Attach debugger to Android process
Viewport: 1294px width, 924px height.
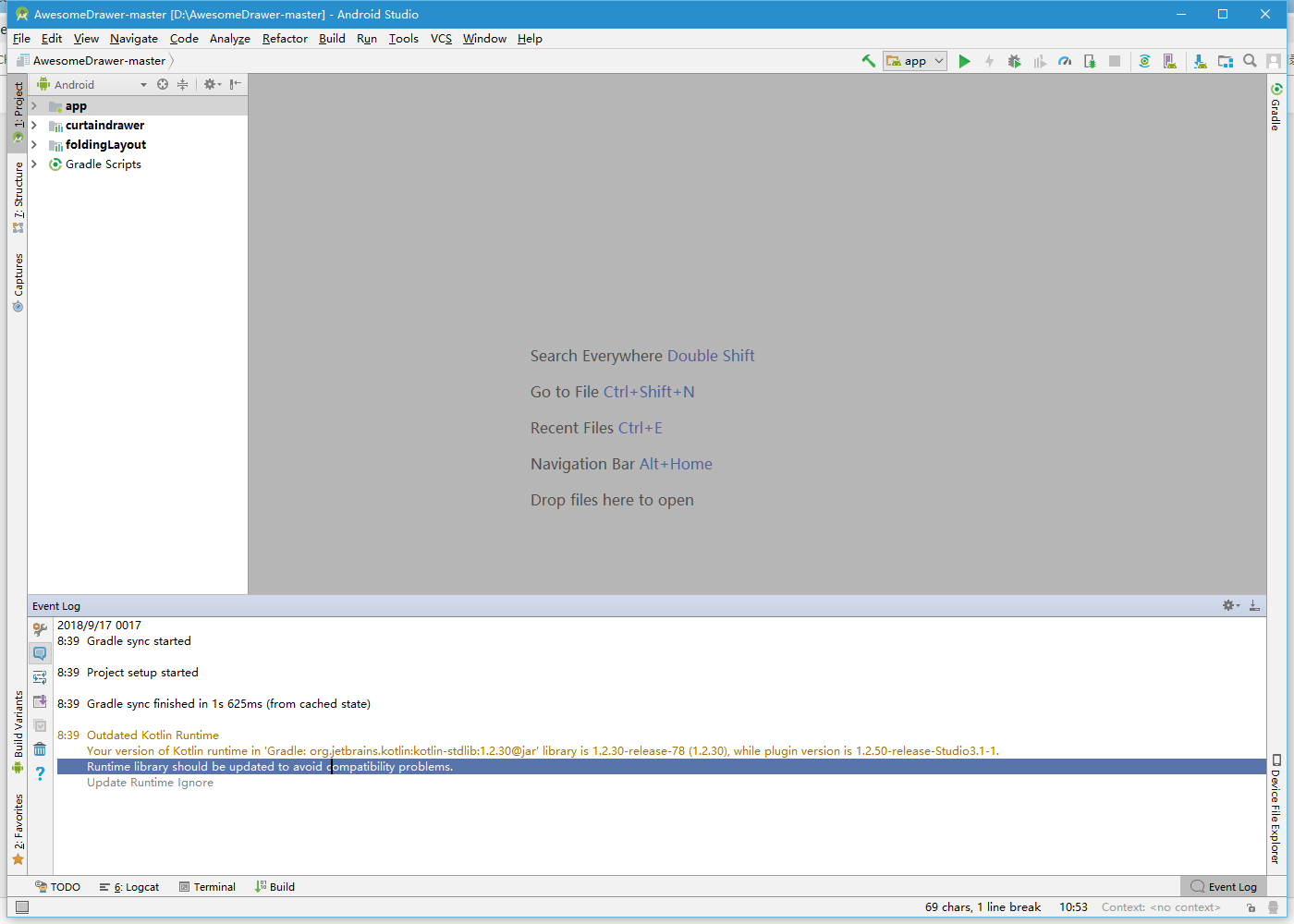1090,61
